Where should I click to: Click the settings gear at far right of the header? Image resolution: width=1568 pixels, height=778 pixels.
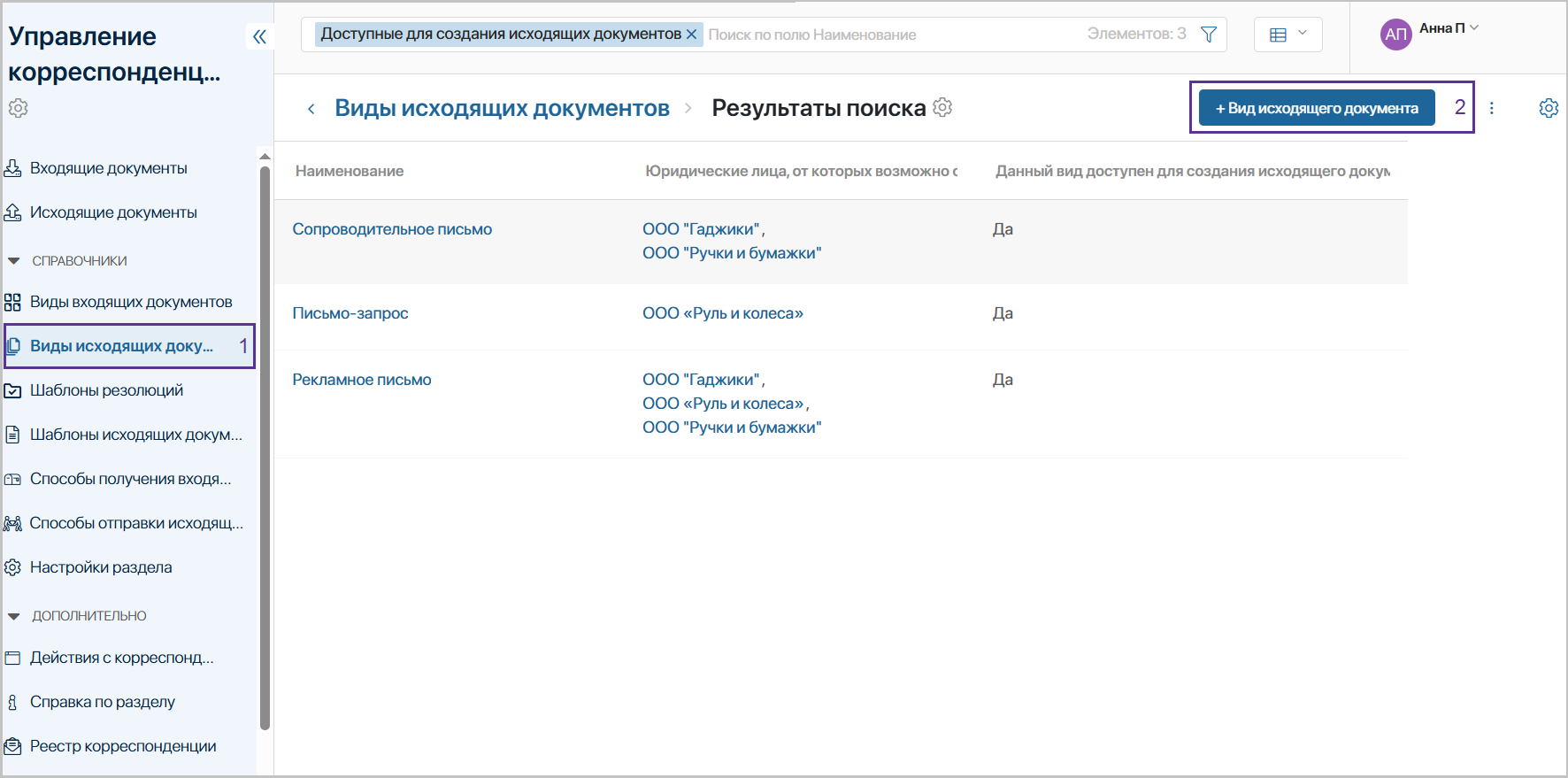1548,108
